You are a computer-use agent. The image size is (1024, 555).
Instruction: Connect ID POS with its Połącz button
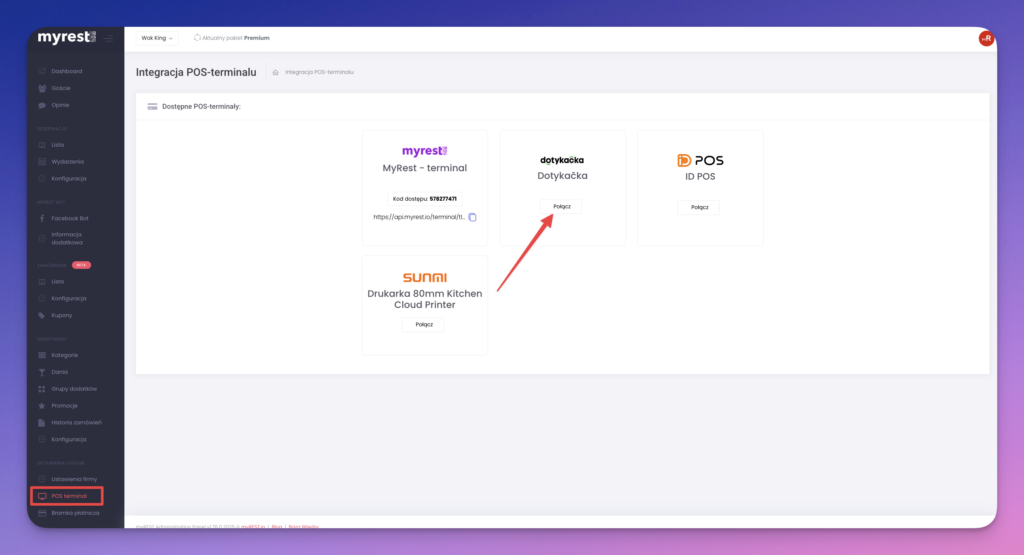click(699, 207)
